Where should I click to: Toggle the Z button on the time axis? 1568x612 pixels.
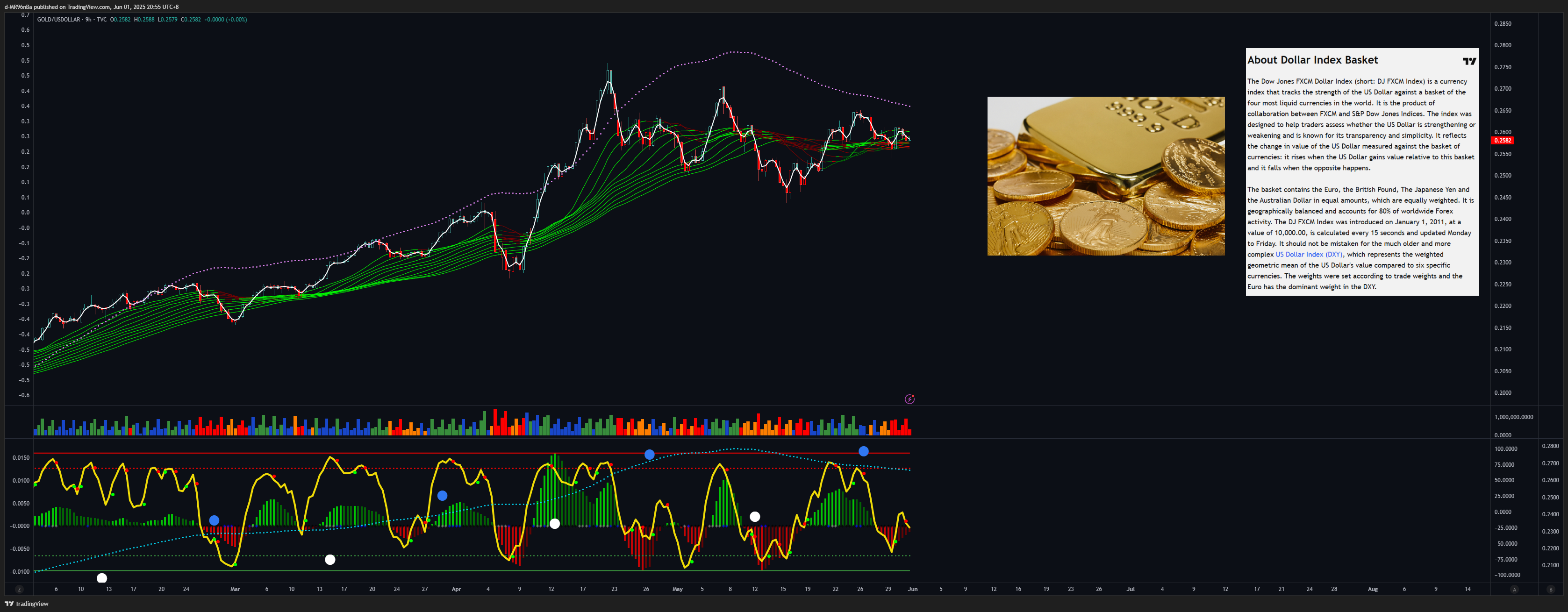click(19, 590)
